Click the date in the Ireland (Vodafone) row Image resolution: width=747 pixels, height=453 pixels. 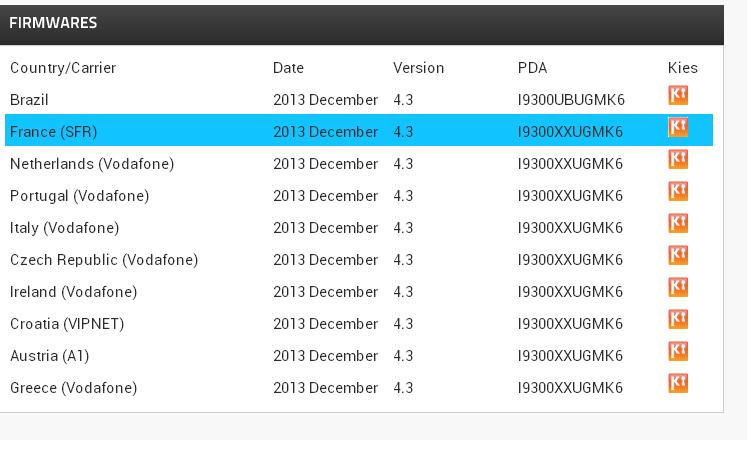click(325, 292)
